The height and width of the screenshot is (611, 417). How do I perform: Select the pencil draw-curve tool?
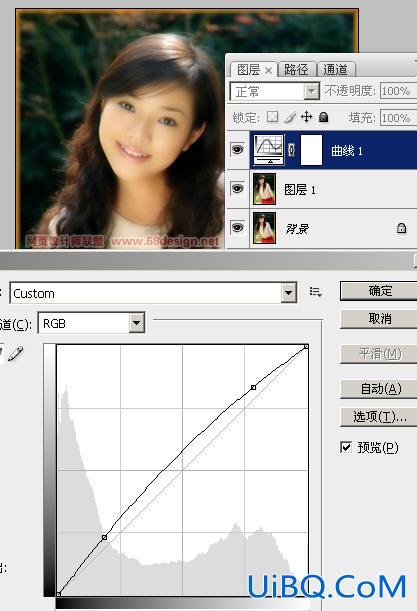[16, 353]
